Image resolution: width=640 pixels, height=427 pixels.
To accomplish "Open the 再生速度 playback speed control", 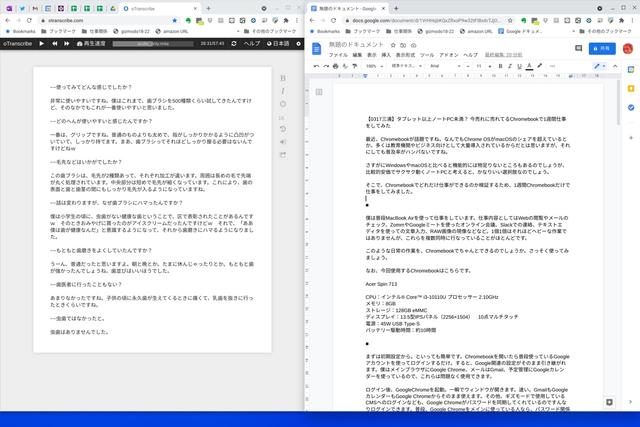I will pos(91,44).
